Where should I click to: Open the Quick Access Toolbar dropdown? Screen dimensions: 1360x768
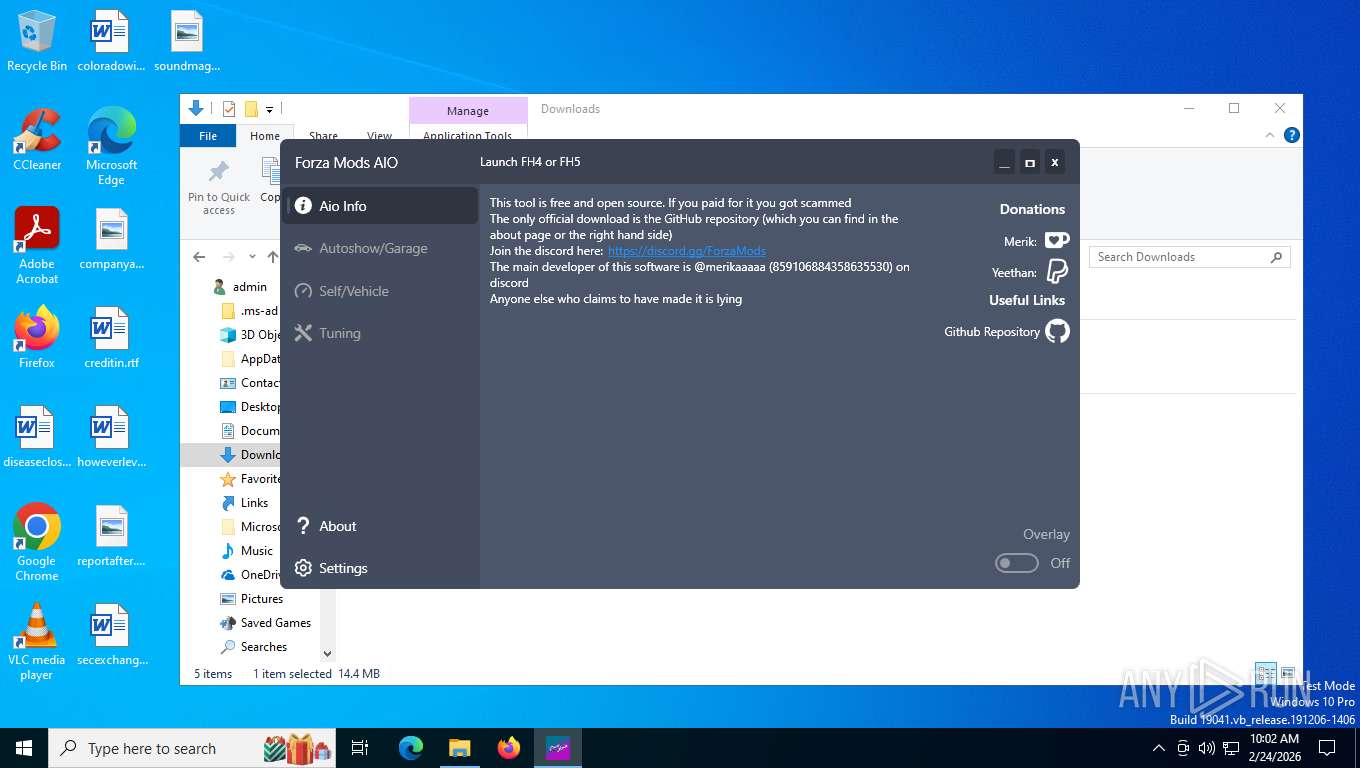(x=269, y=109)
